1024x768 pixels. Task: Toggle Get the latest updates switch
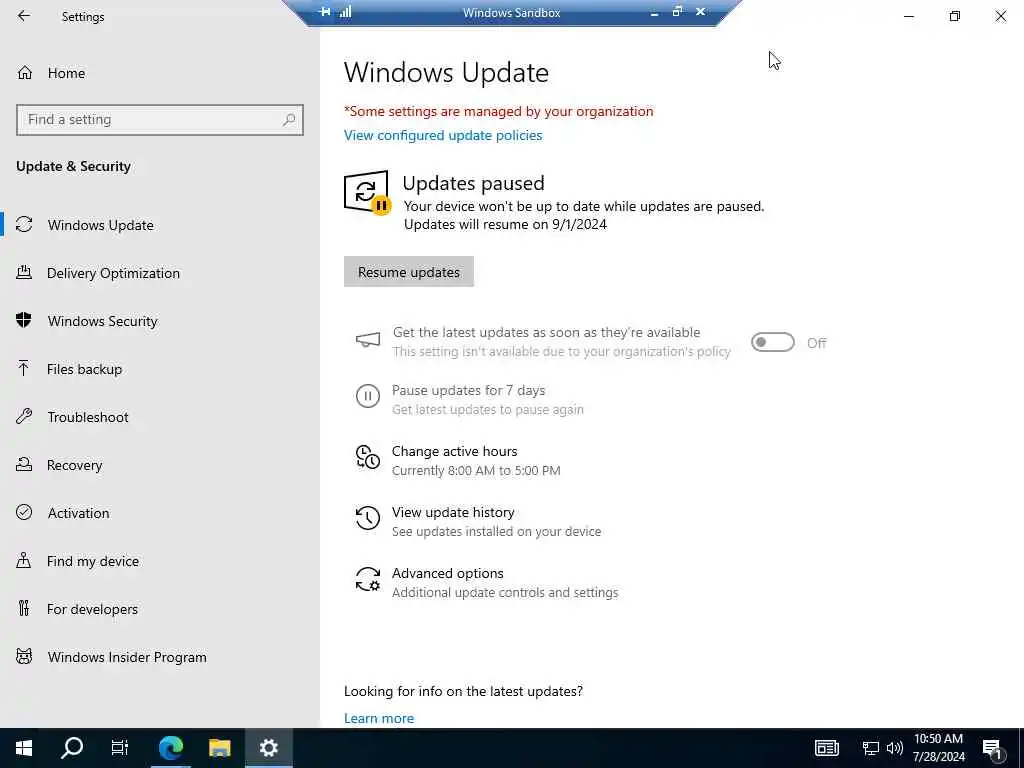(773, 342)
